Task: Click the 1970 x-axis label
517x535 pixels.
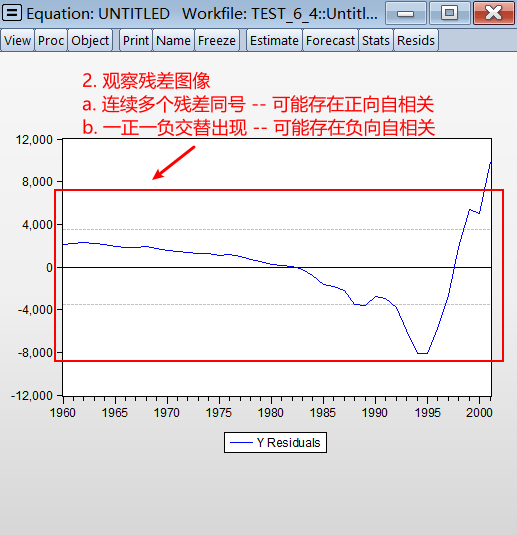Action: (167, 413)
